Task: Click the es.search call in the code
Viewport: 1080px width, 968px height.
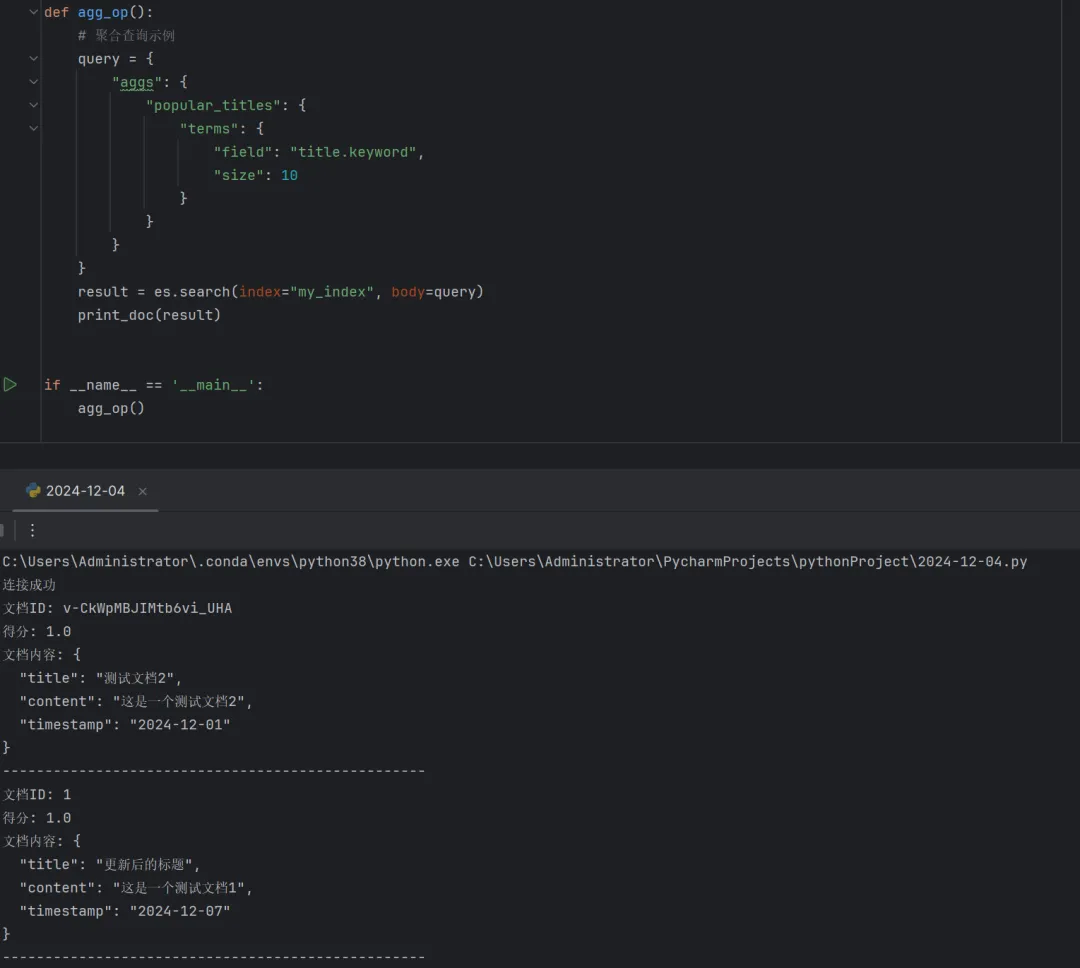Action: click(188, 292)
